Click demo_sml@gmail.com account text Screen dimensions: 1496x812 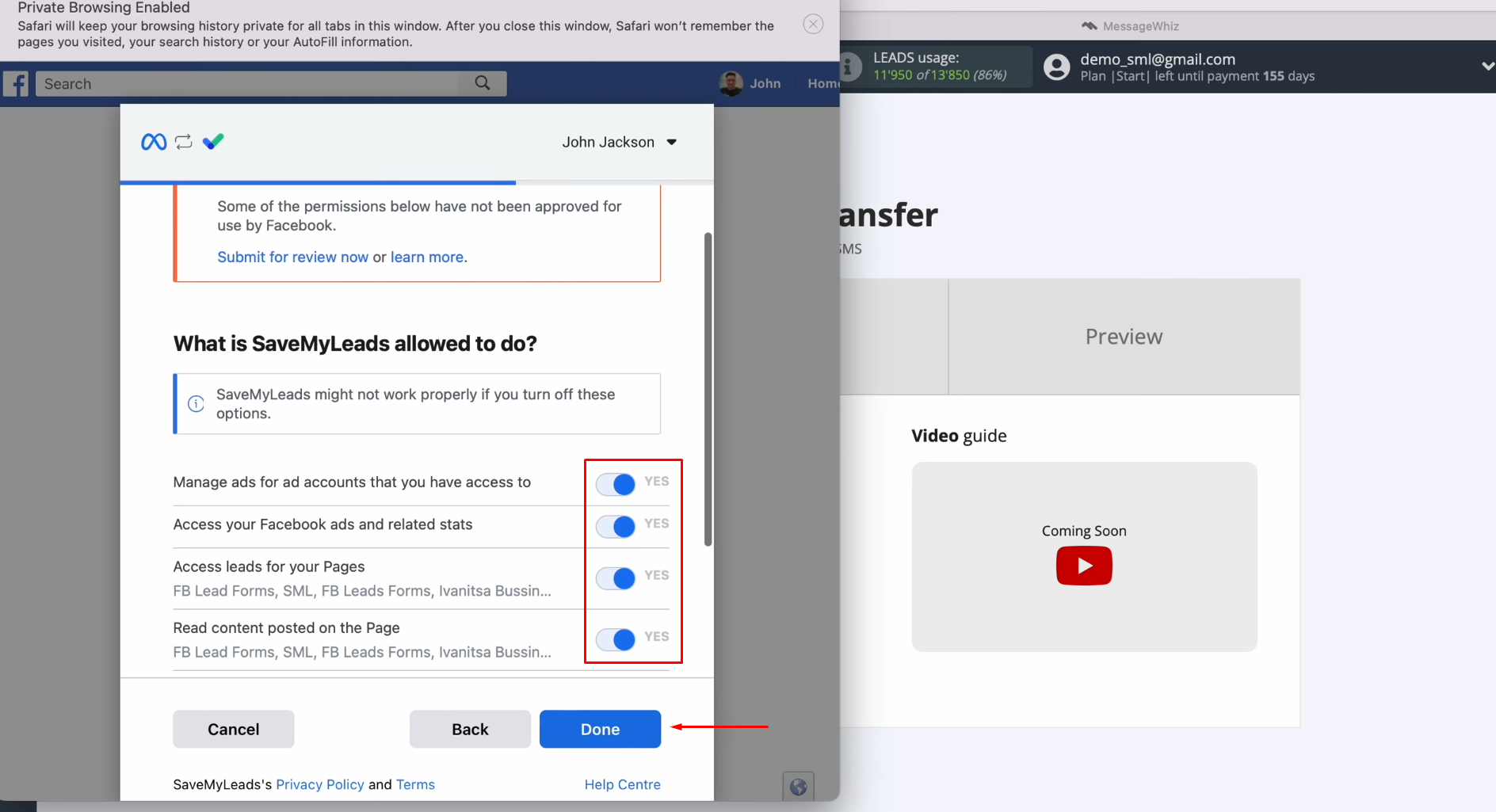(x=1158, y=59)
